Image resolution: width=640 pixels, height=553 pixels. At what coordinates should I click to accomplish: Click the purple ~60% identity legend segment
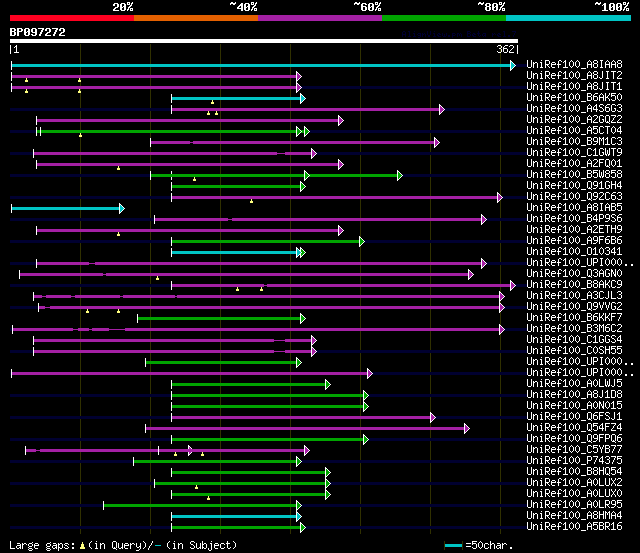[x=320, y=18]
